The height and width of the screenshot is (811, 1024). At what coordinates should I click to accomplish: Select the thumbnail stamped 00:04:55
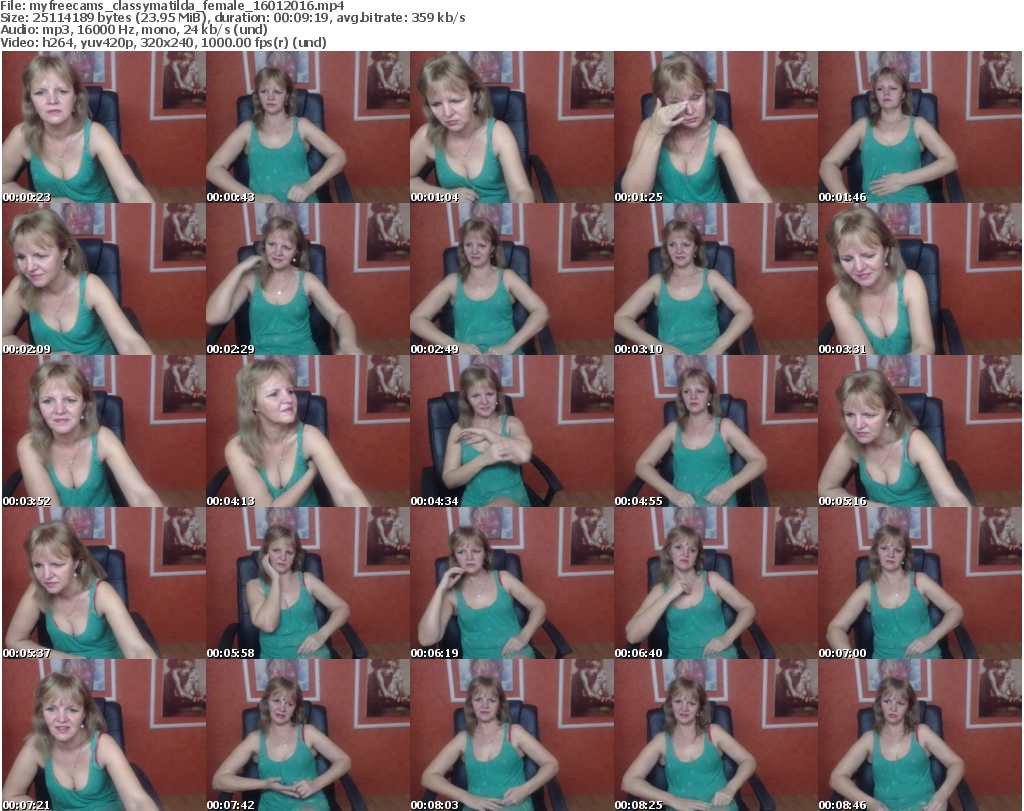pos(716,431)
